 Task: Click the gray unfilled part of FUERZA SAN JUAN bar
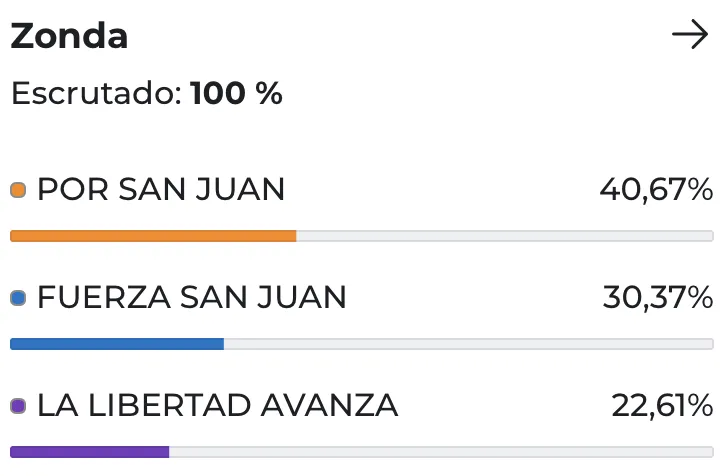468,344
